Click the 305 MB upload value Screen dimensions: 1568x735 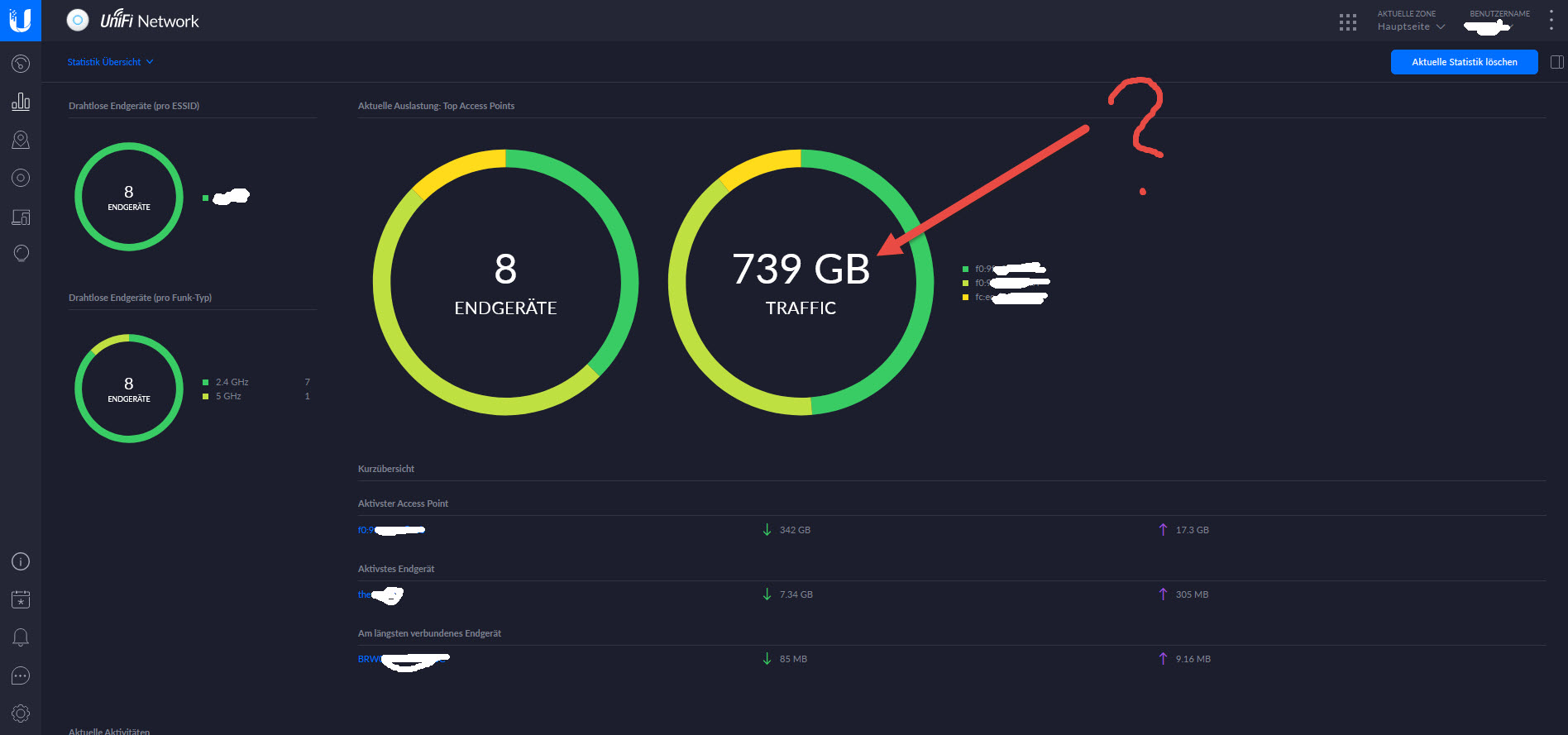pyautogui.click(x=1192, y=594)
